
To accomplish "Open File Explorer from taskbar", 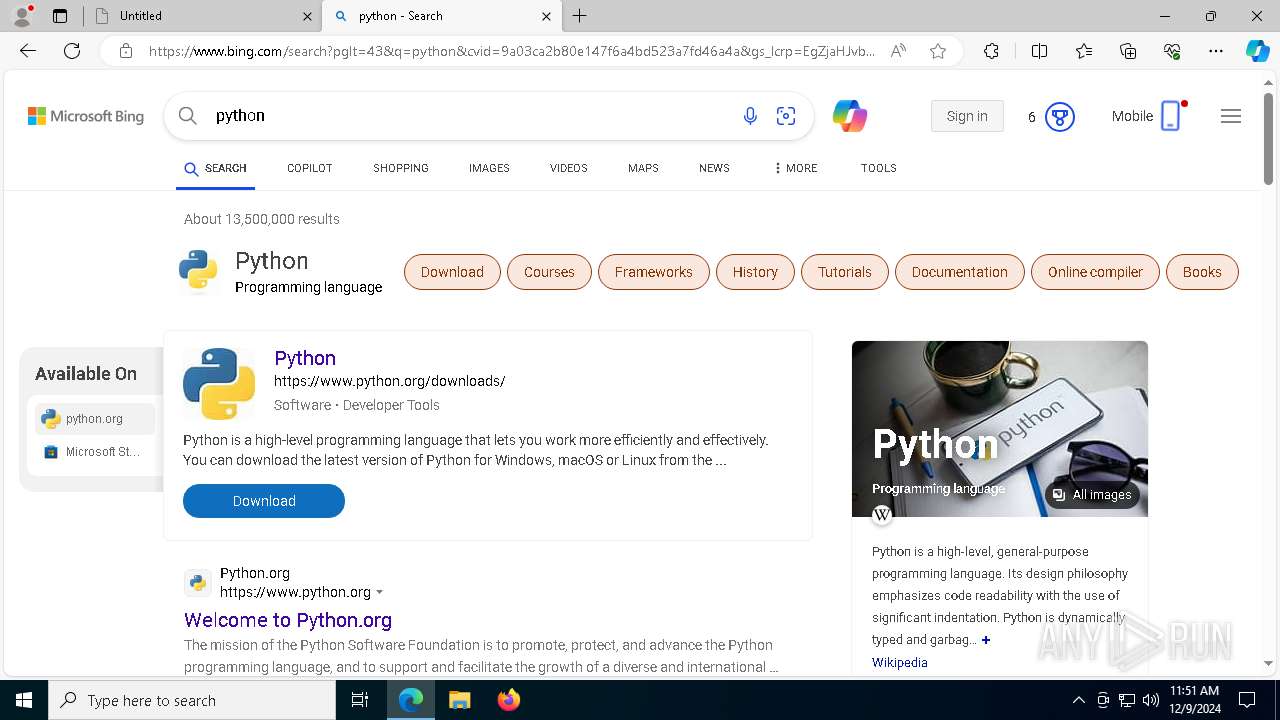I will point(459,700).
